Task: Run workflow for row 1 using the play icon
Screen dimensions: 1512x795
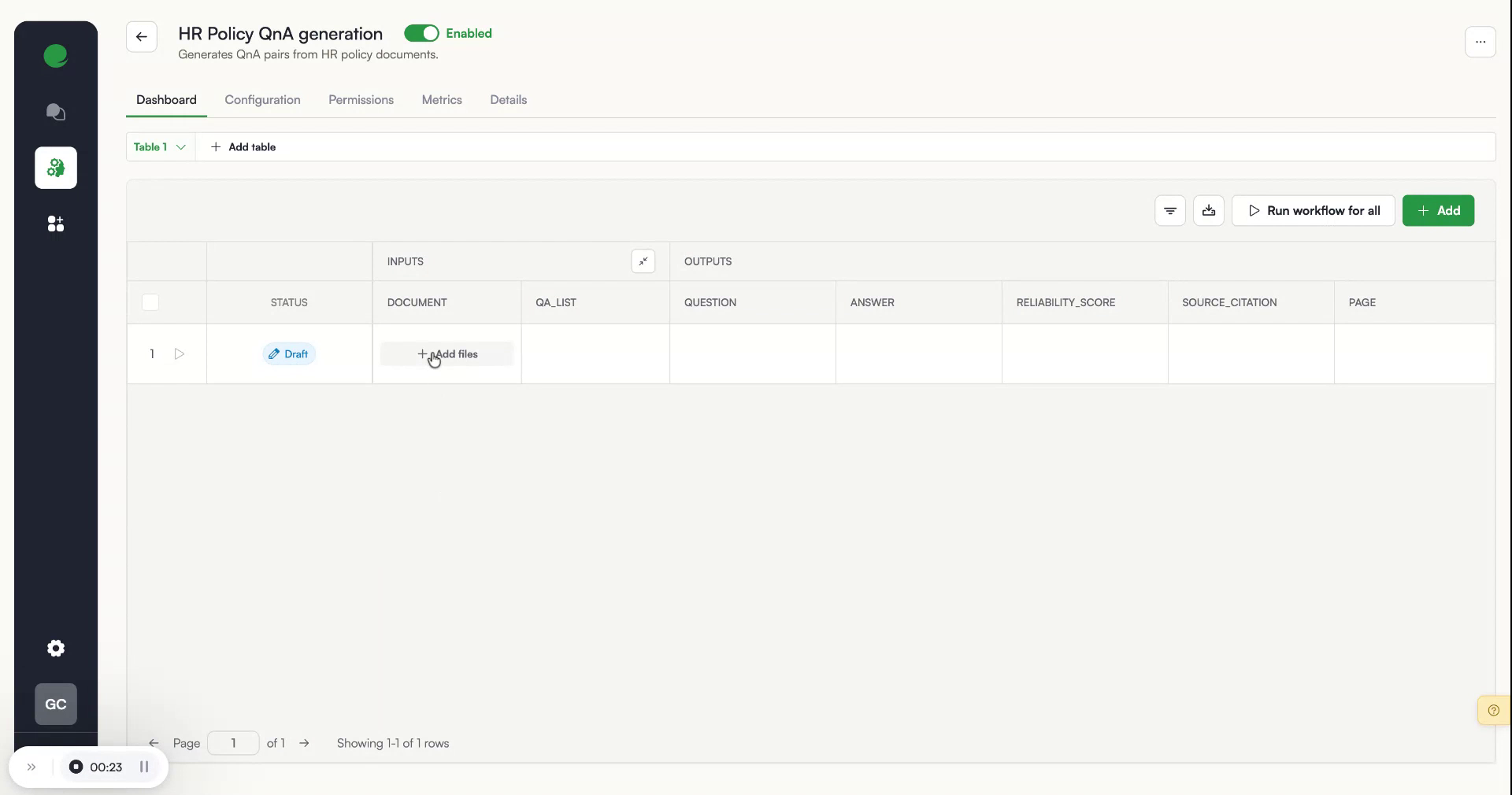Action: [180, 354]
